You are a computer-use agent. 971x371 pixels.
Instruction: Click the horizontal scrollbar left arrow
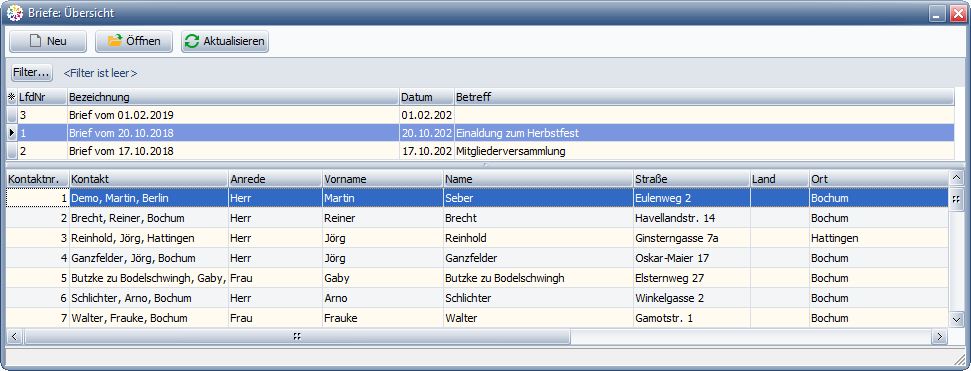coord(15,336)
